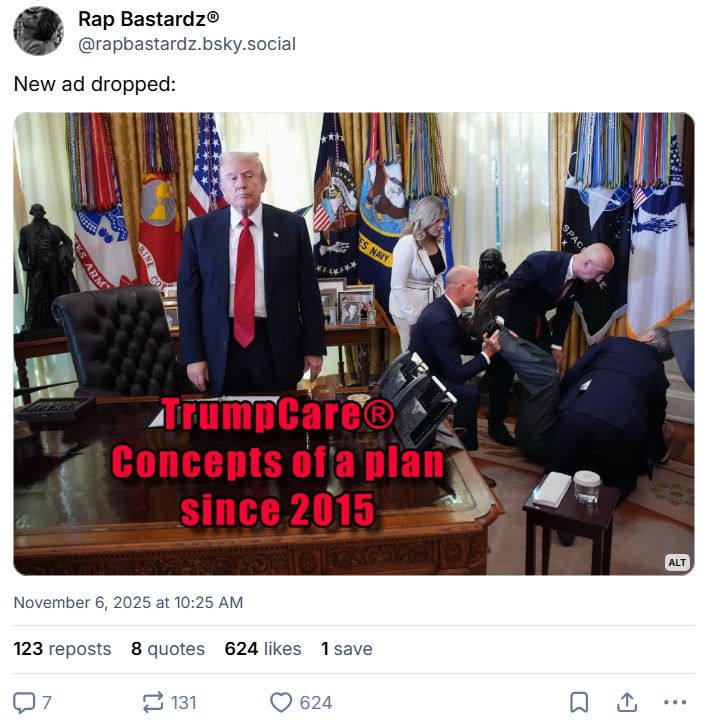Screen dimensions: 713x728
Task: Open the three-dot more options menu
Action: pos(675,702)
